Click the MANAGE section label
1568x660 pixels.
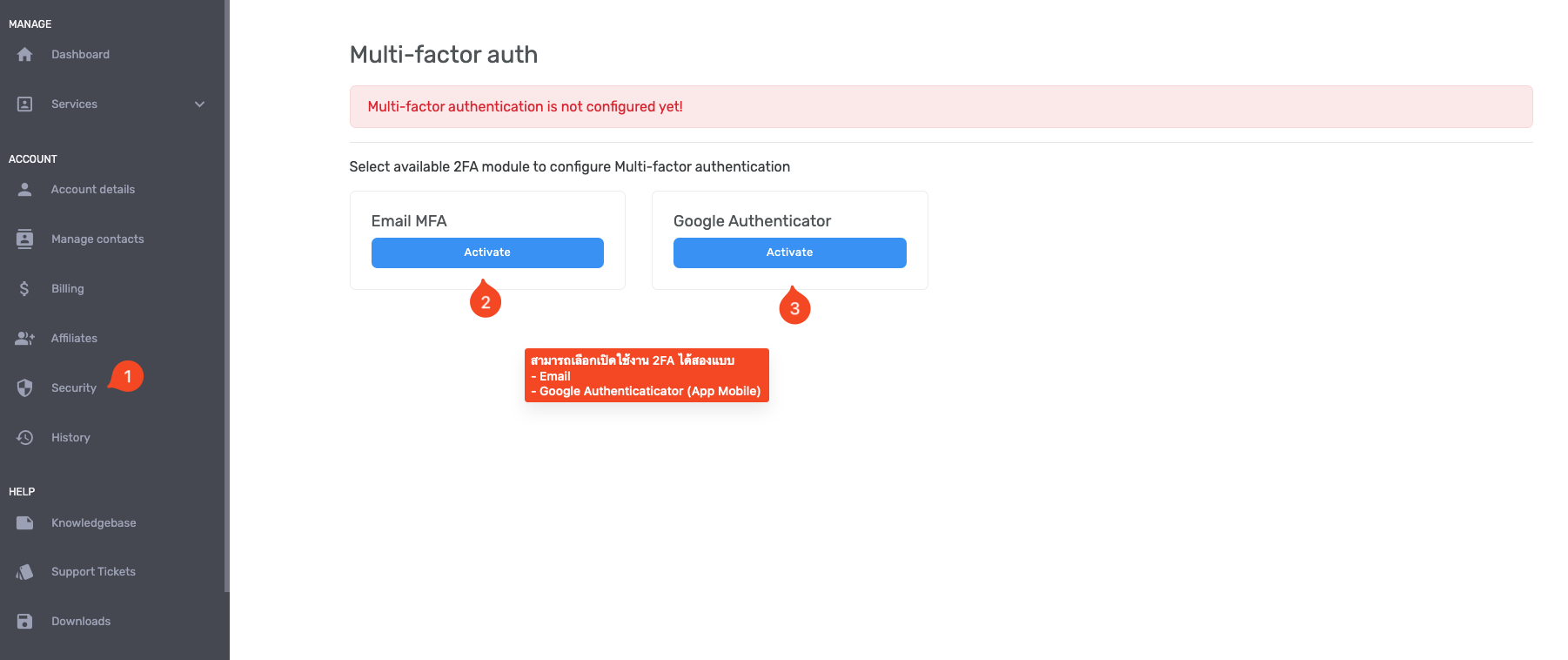[x=30, y=24]
